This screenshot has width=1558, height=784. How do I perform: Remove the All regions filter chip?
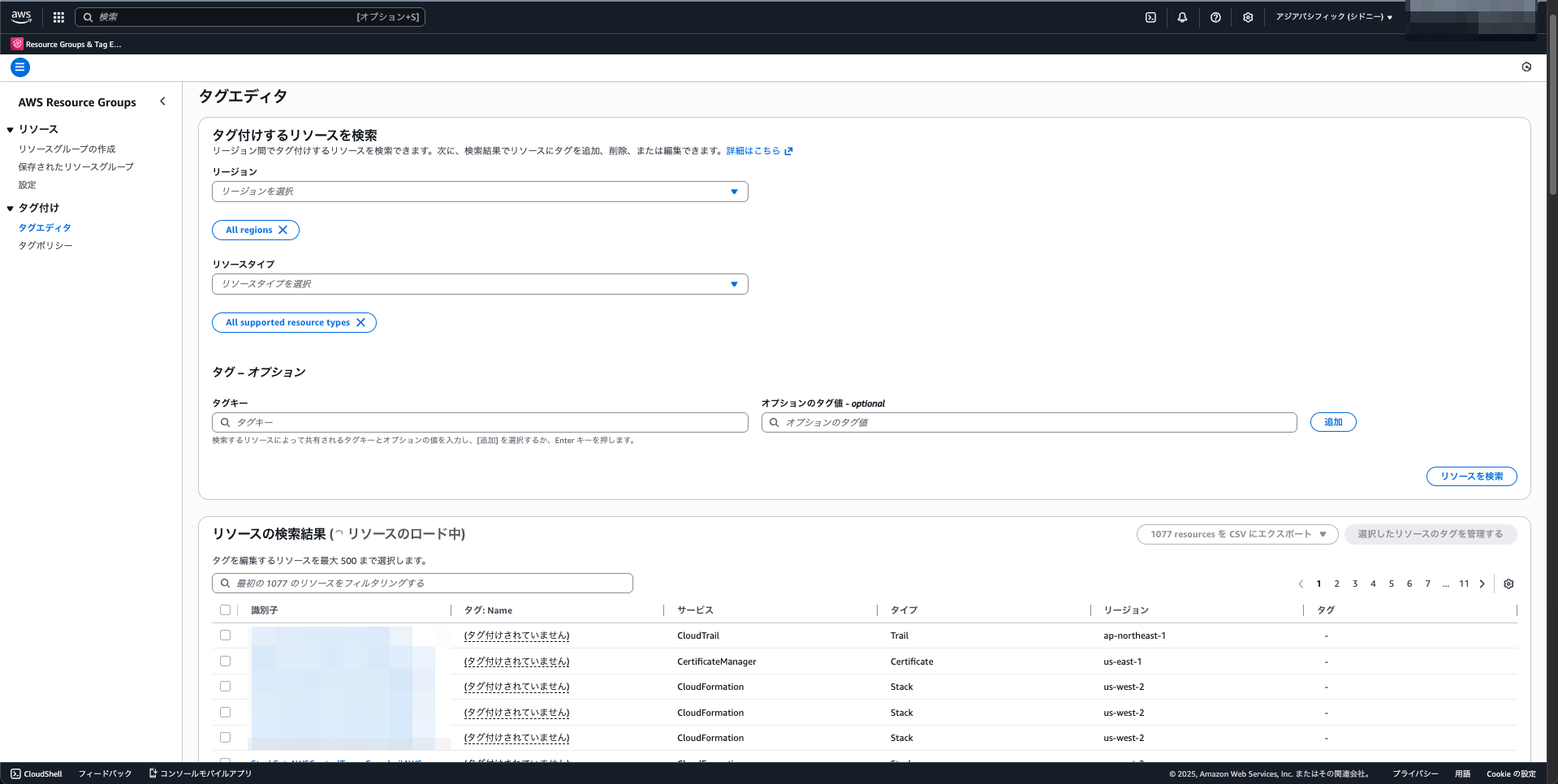(x=283, y=230)
